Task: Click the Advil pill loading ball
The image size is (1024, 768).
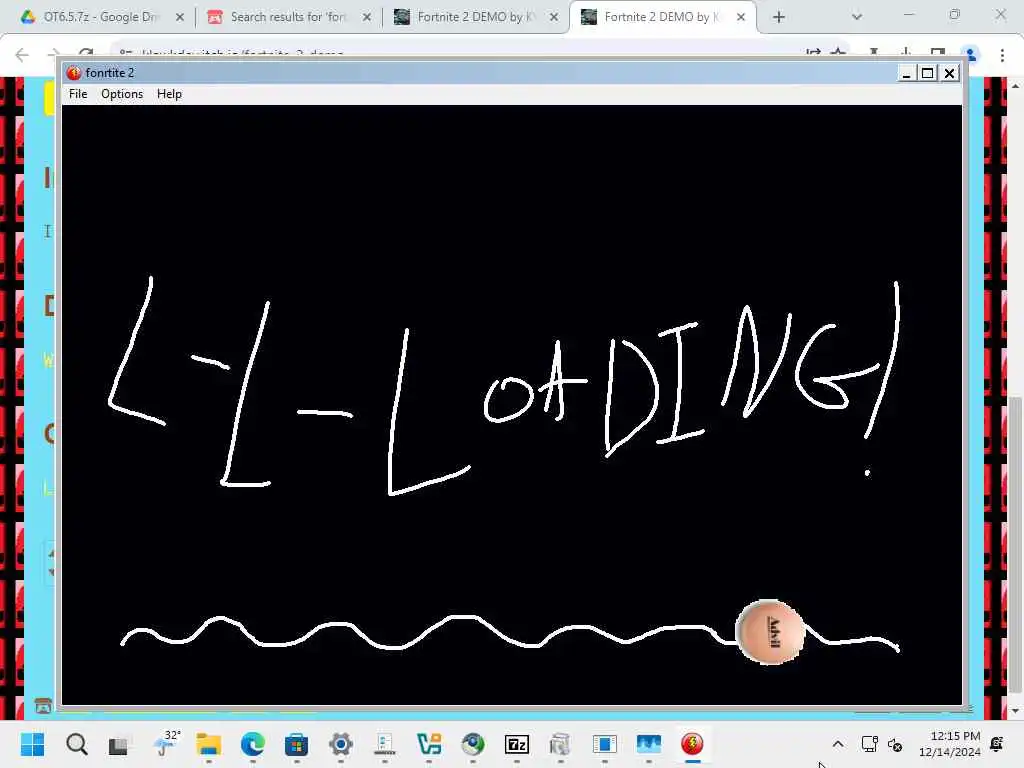Action: tap(770, 632)
